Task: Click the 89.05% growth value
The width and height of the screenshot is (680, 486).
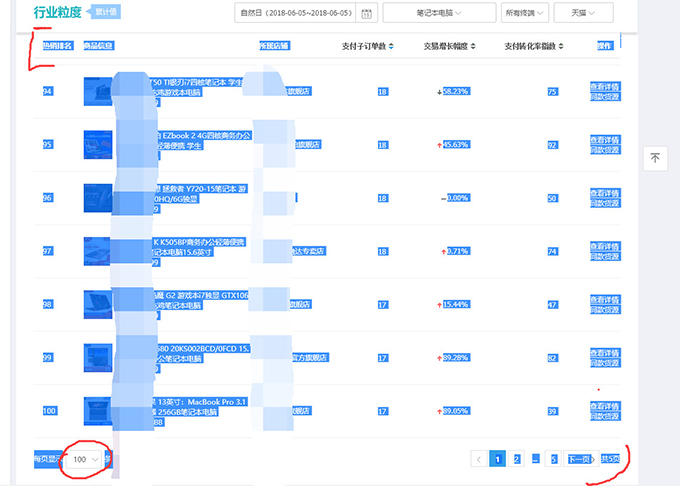Action: 456,411
